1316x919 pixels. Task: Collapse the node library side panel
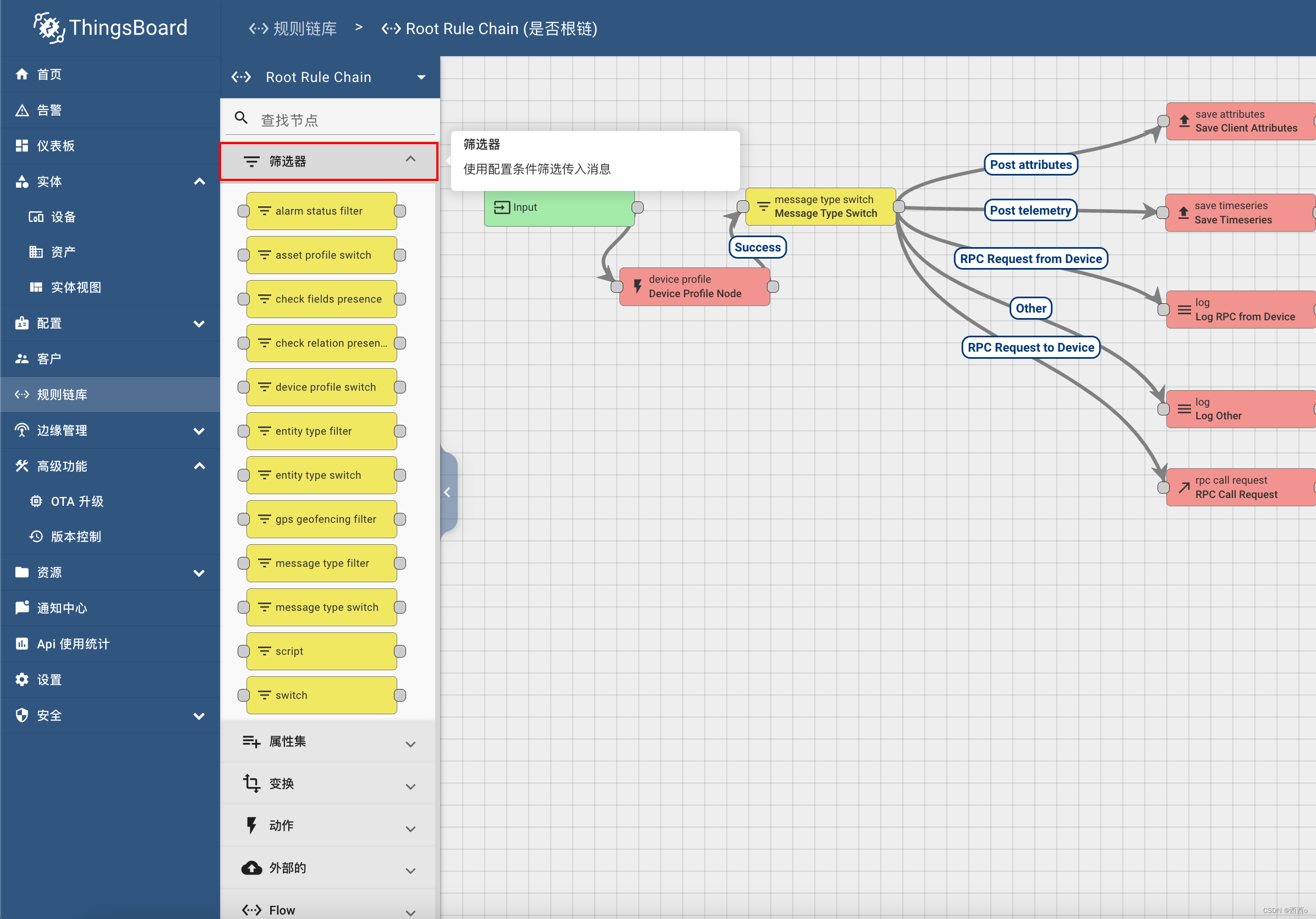tap(448, 492)
